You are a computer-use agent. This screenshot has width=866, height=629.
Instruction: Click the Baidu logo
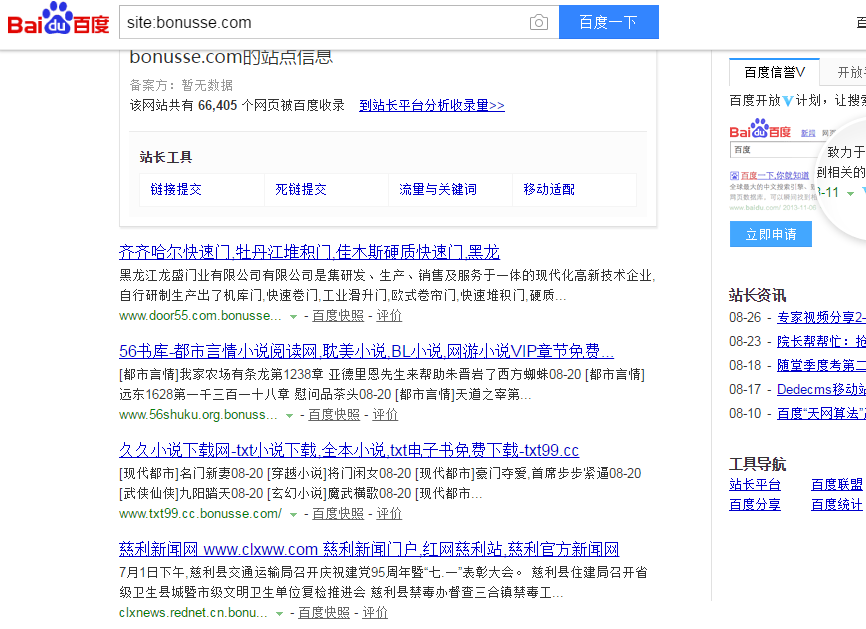[x=58, y=21]
